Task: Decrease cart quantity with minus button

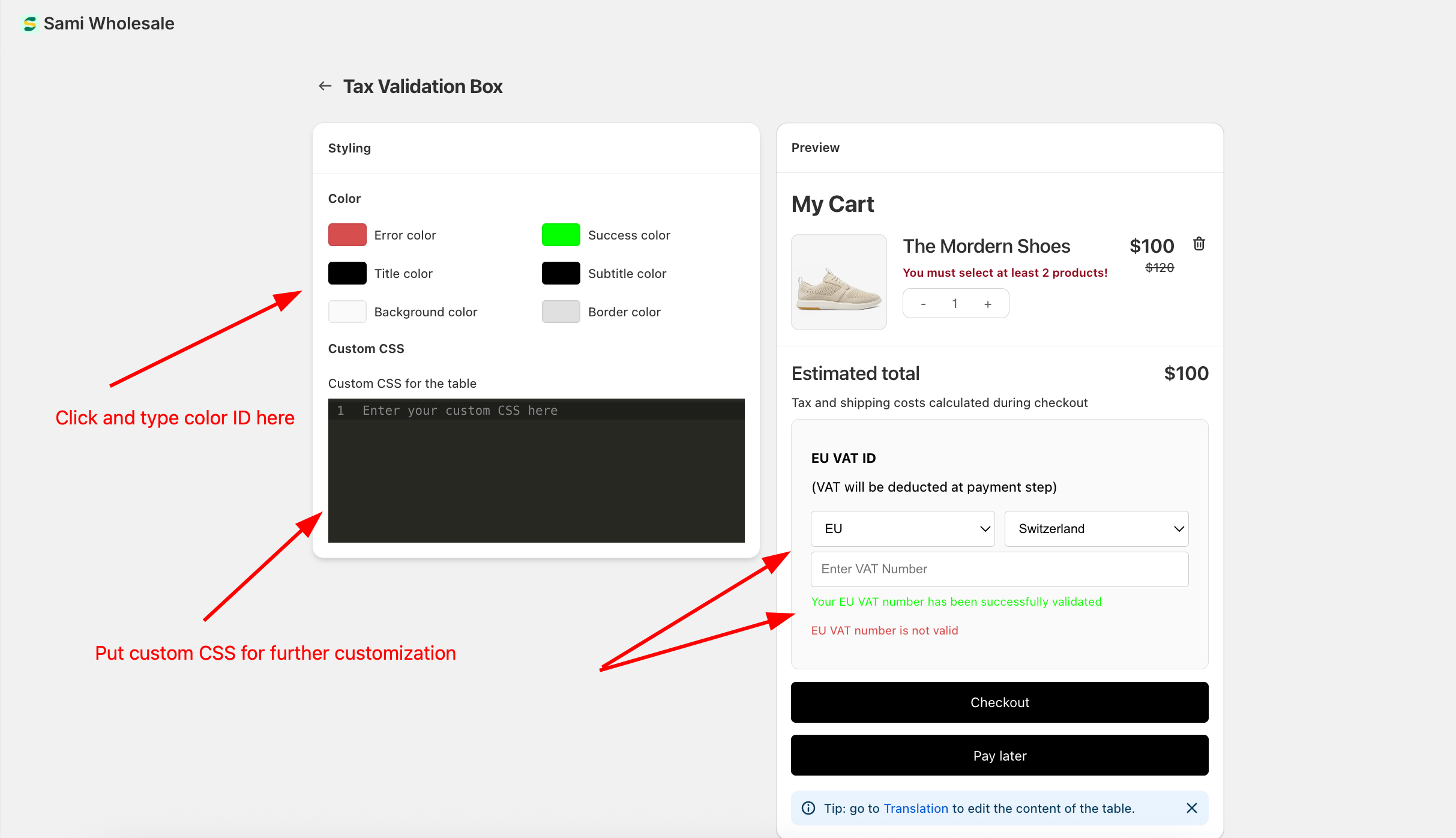Action: tap(923, 304)
